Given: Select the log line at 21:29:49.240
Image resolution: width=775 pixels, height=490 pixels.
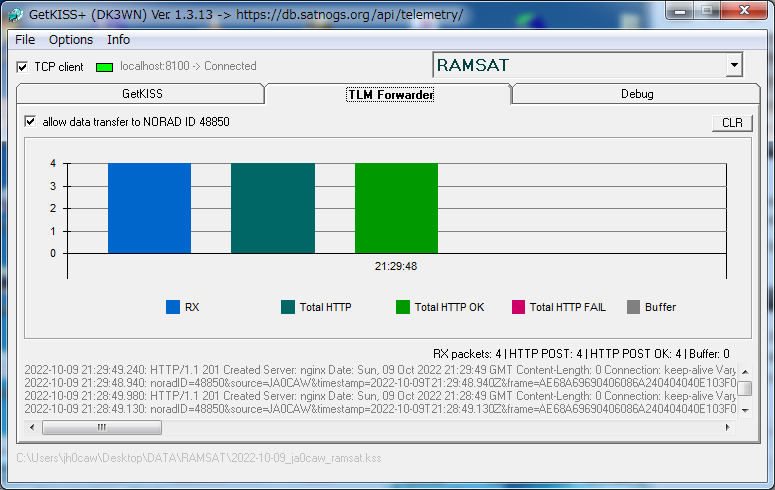Looking at the screenshot, I should click(380, 370).
